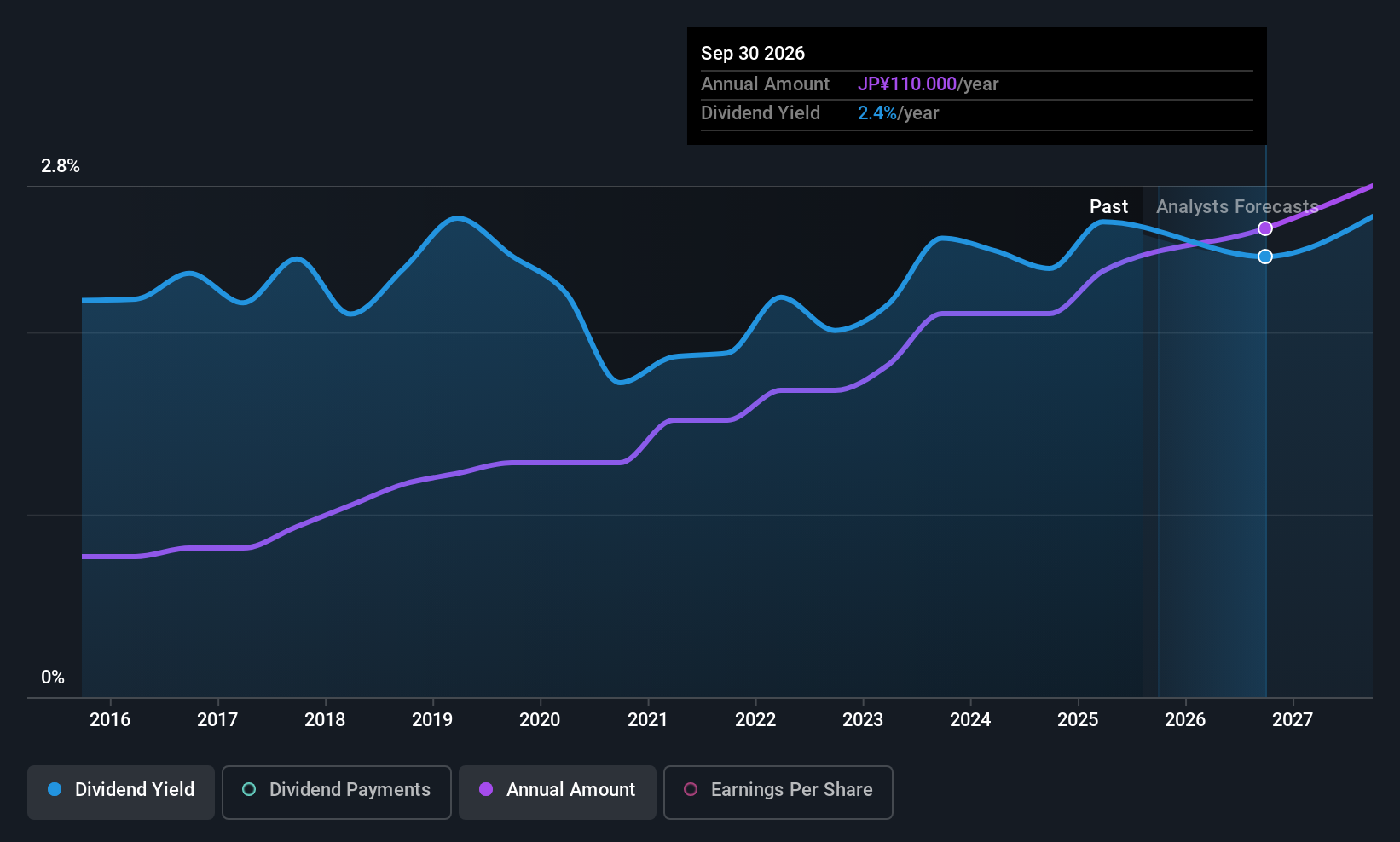
Task: Click the blue Dividend Yield data point marker
Action: (x=1265, y=257)
